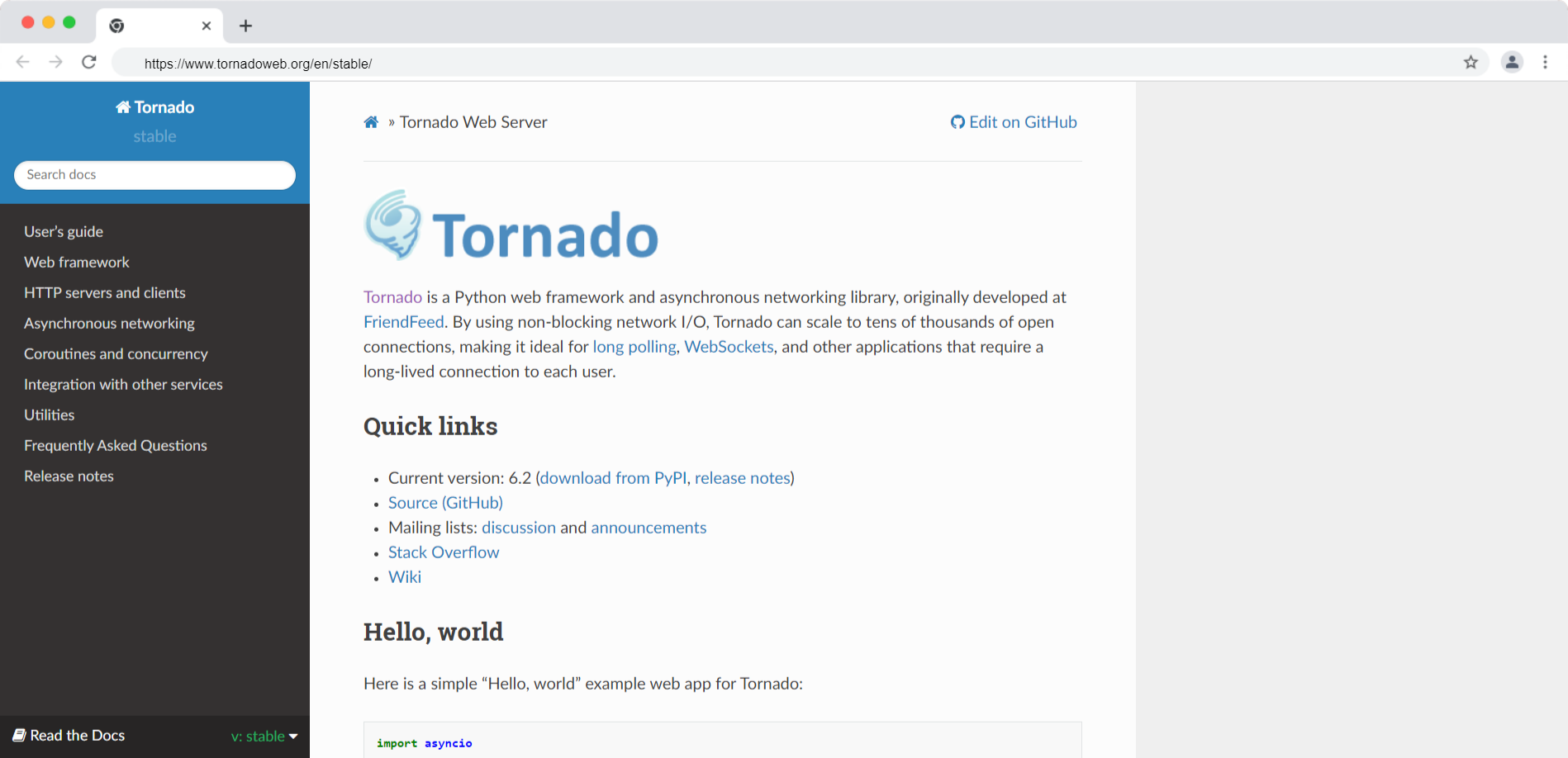1568x758 pixels.
Task: Click the active tab's favicon
Action: [116, 26]
